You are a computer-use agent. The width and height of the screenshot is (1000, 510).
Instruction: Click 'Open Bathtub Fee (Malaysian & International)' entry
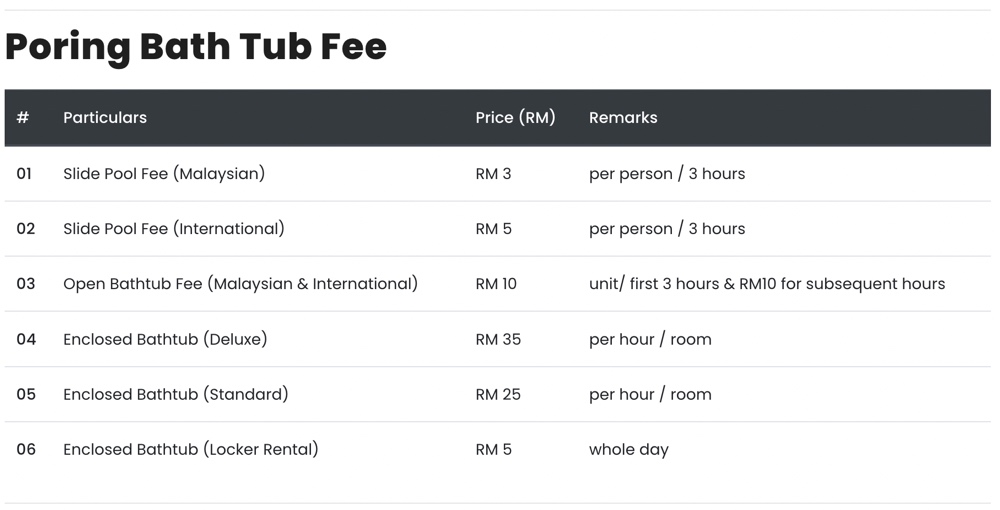click(x=240, y=284)
